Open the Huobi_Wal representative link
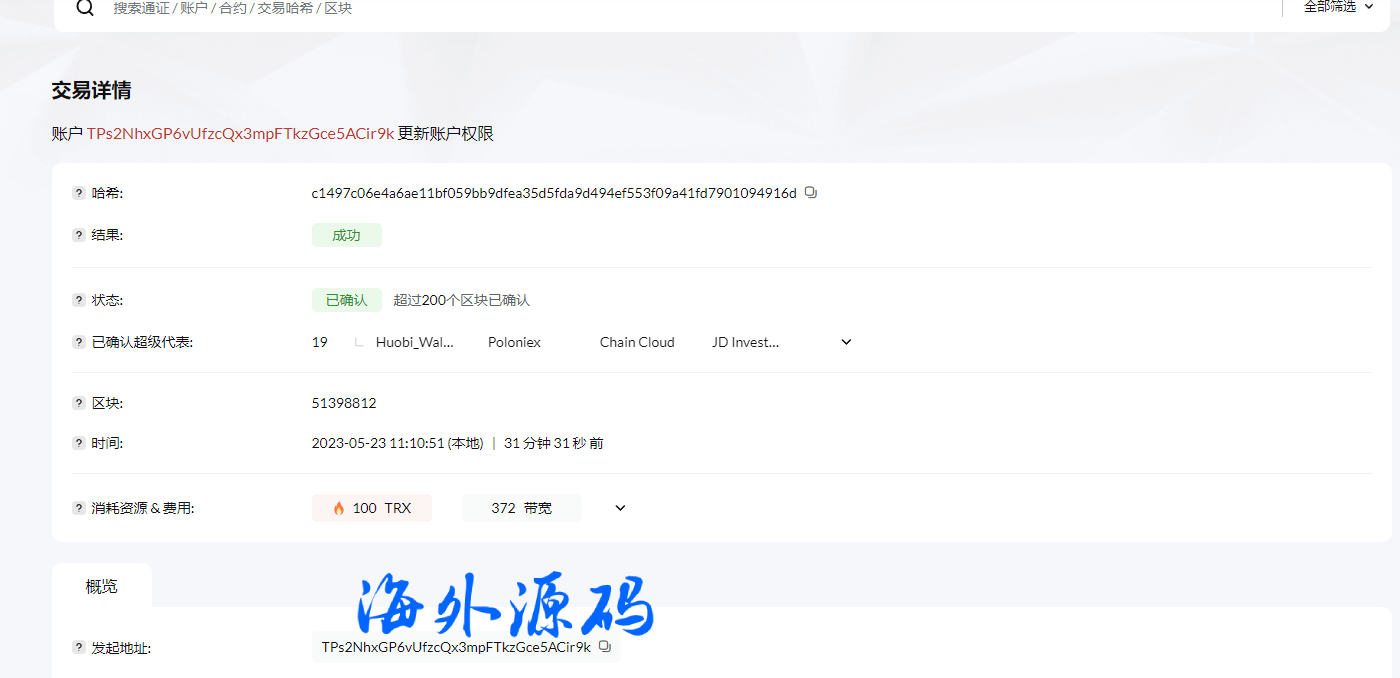 point(413,341)
